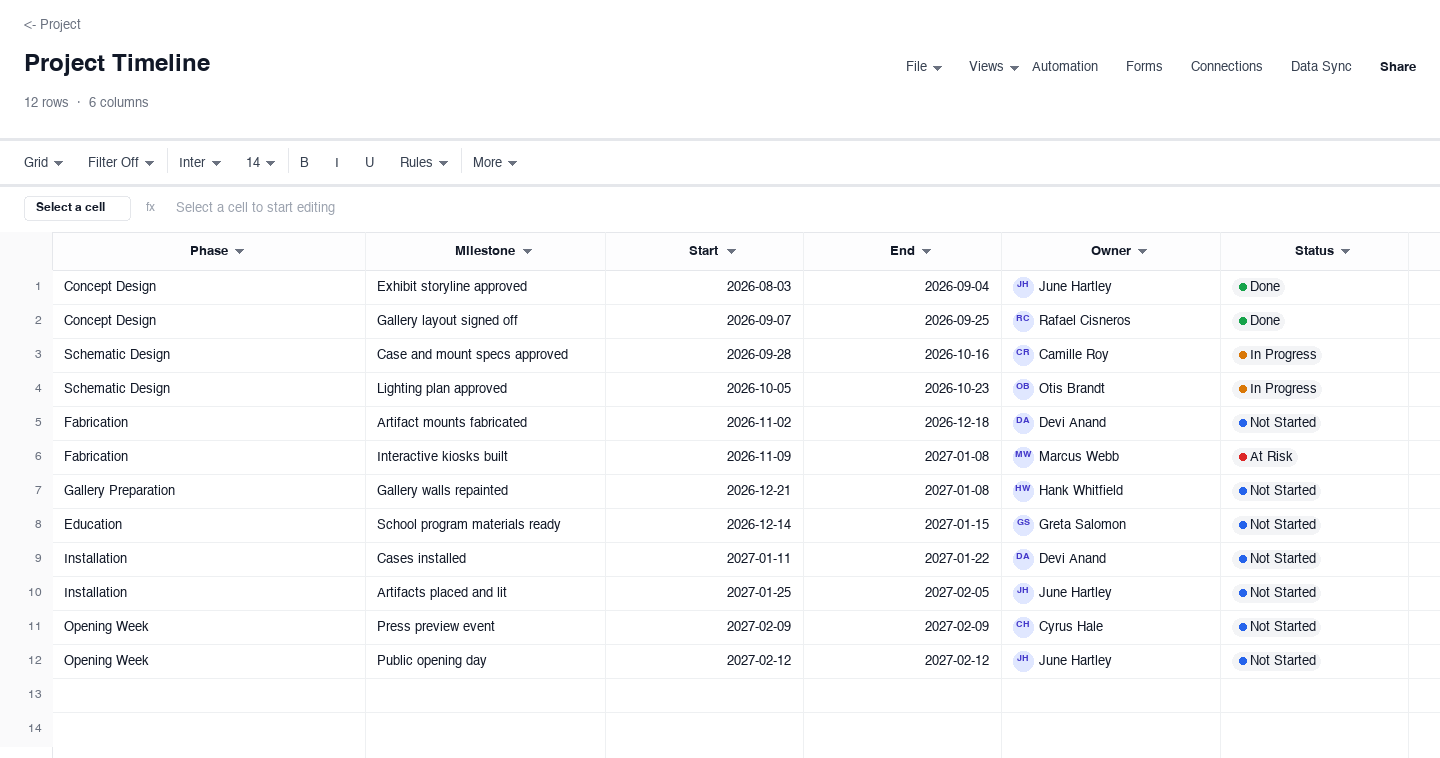Open the Forms menu item
Screen dimensions: 1440x758
(x=1144, y=67)
